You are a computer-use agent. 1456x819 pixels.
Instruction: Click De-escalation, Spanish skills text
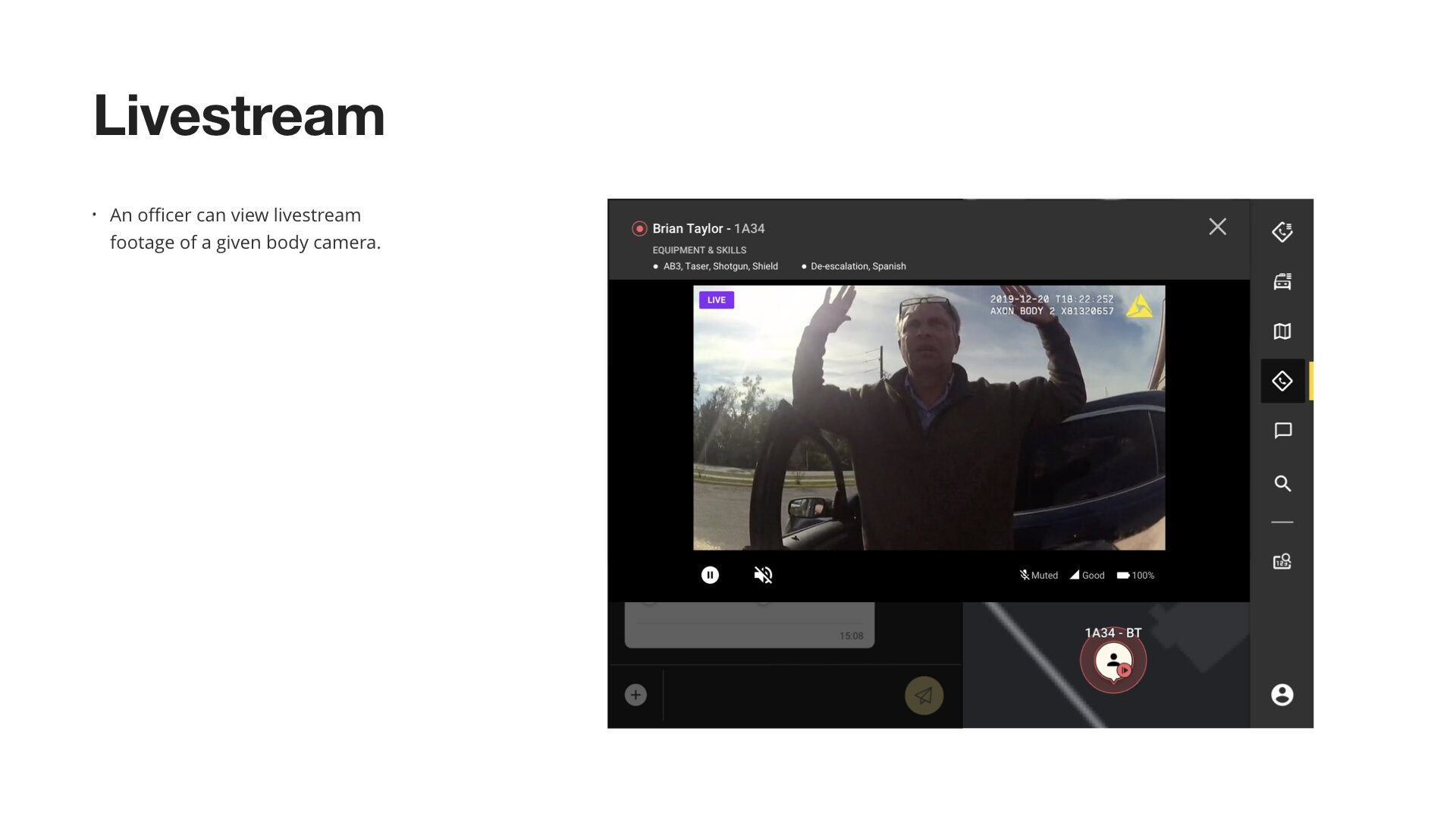858,266
